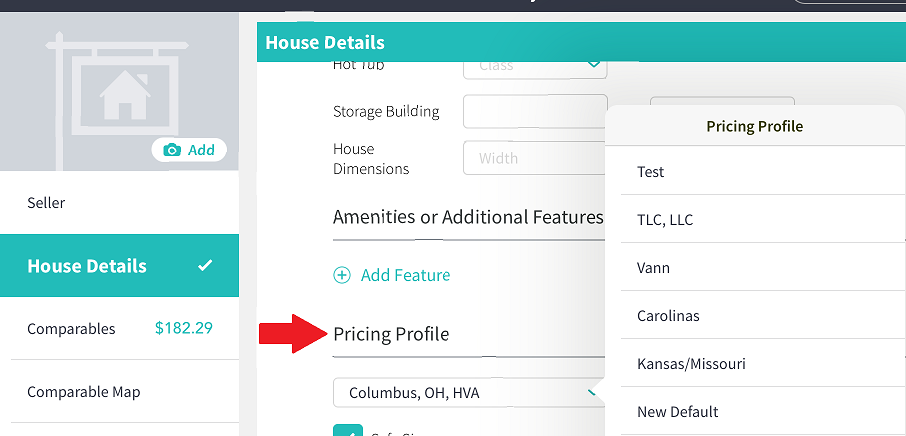906x436 pixels.
Task: Click the plus icon beside Add Feature
Action: [342, 275]
